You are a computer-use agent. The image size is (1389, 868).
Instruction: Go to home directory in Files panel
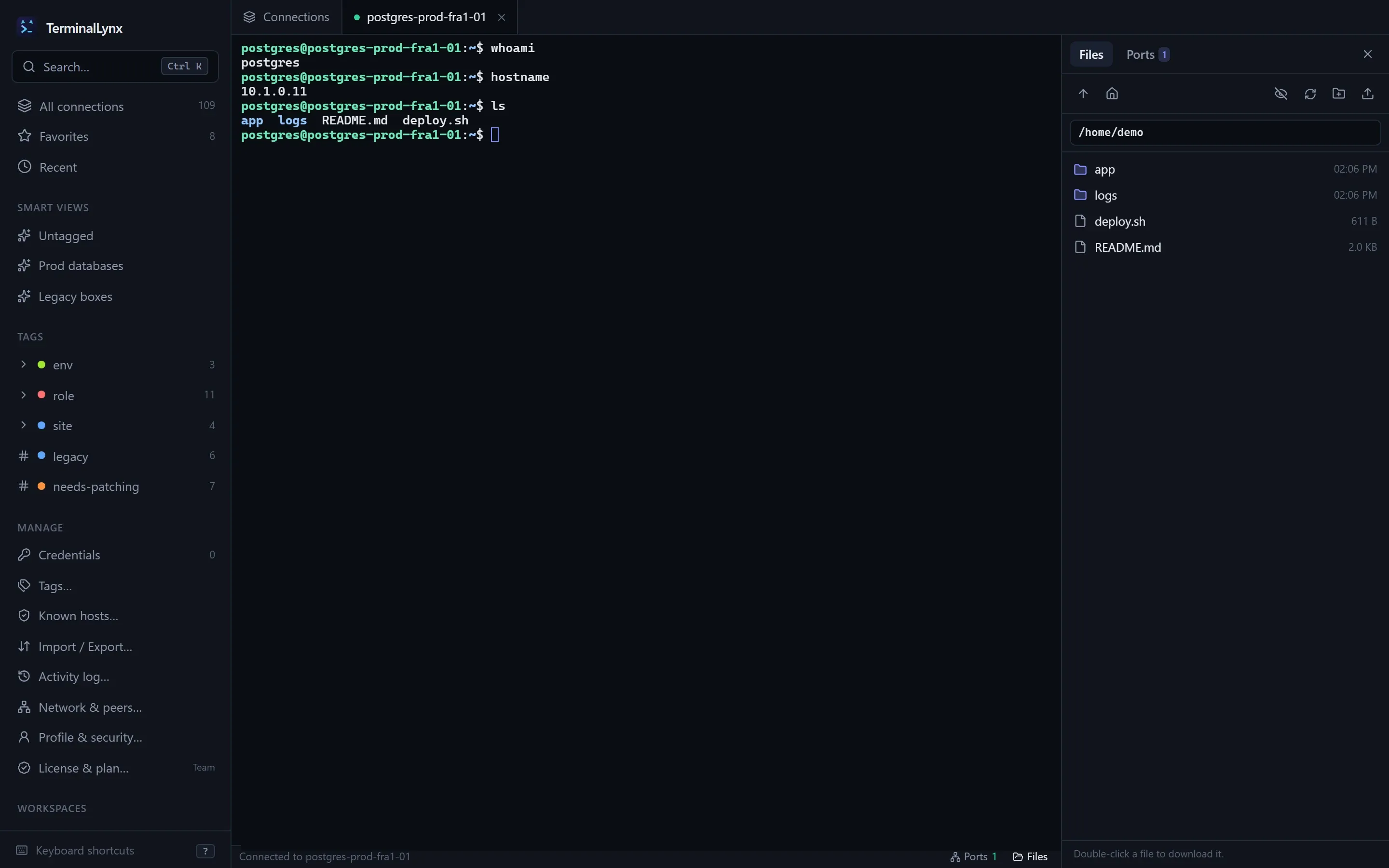pos(1112,94)
